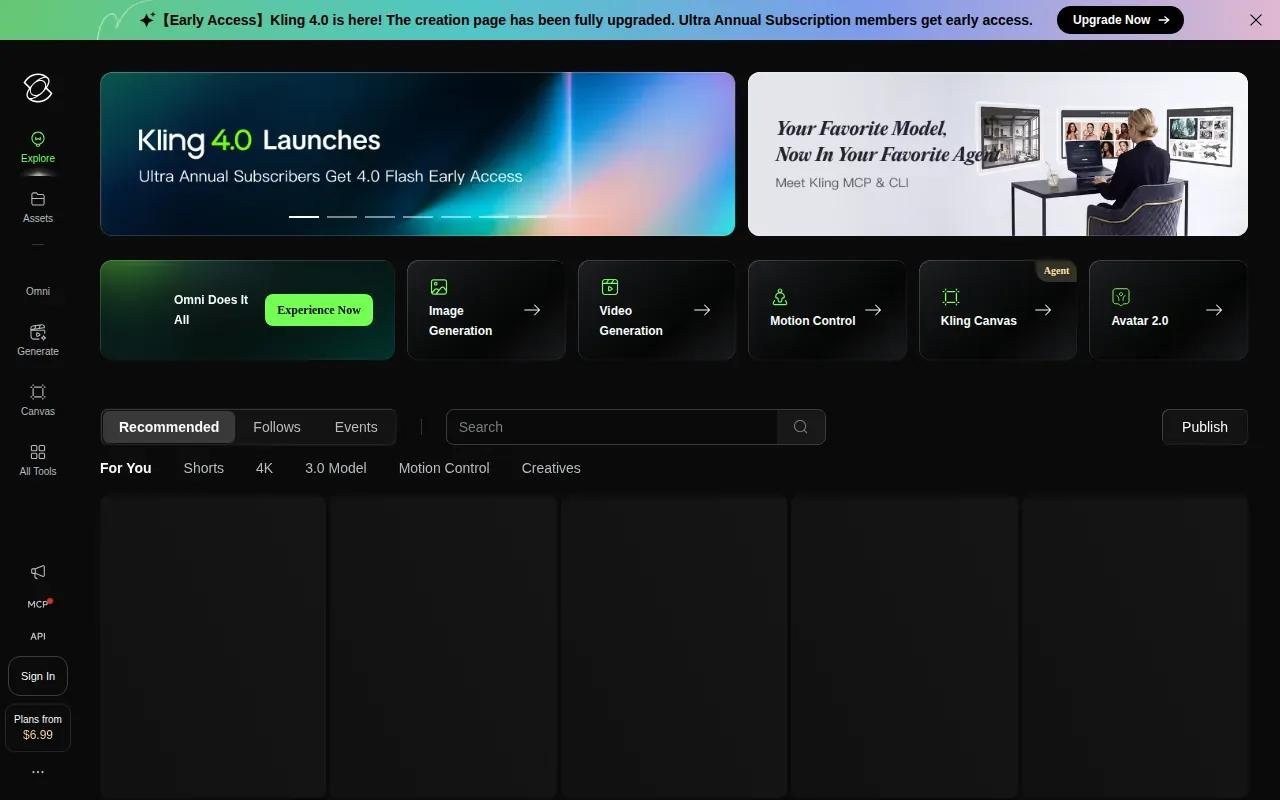
Task: Click the search magnifier icon
Action: pos(801,427)
